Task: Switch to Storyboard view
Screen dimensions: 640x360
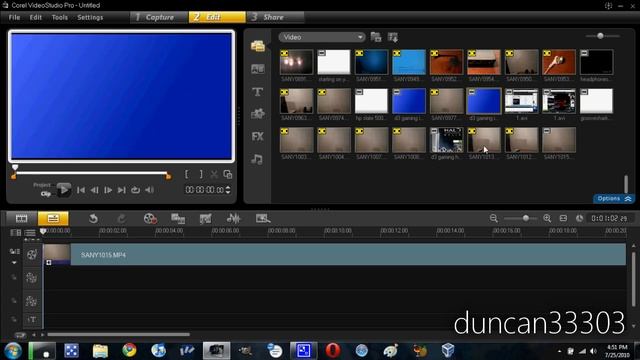Action: tap(21, 218)
